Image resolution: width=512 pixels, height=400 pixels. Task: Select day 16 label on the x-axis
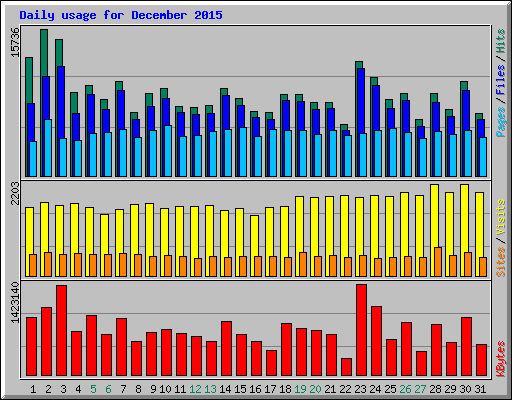[255, 389]
